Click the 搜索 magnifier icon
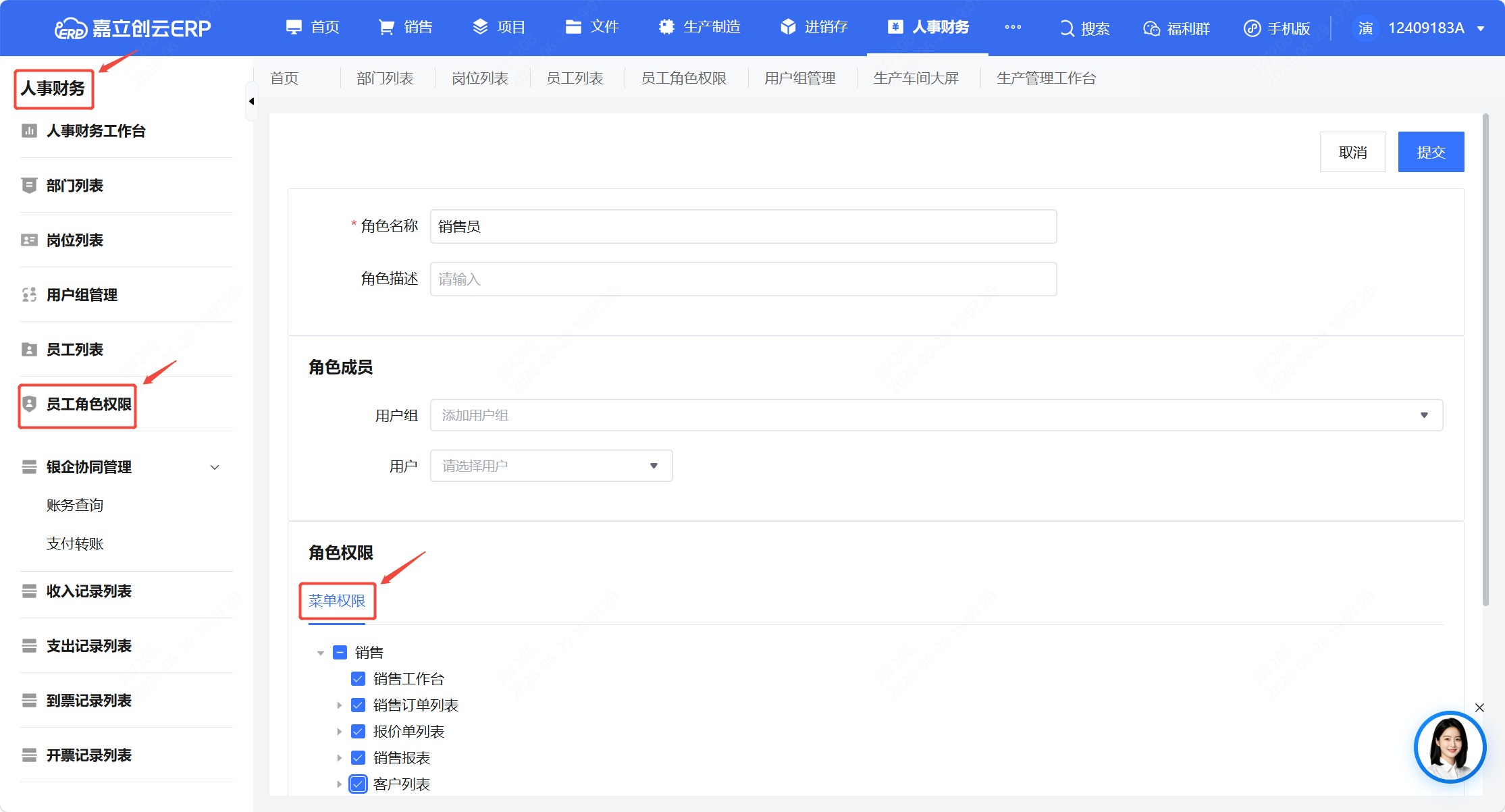1505x812 pixels. click(x=1067, y=28)
